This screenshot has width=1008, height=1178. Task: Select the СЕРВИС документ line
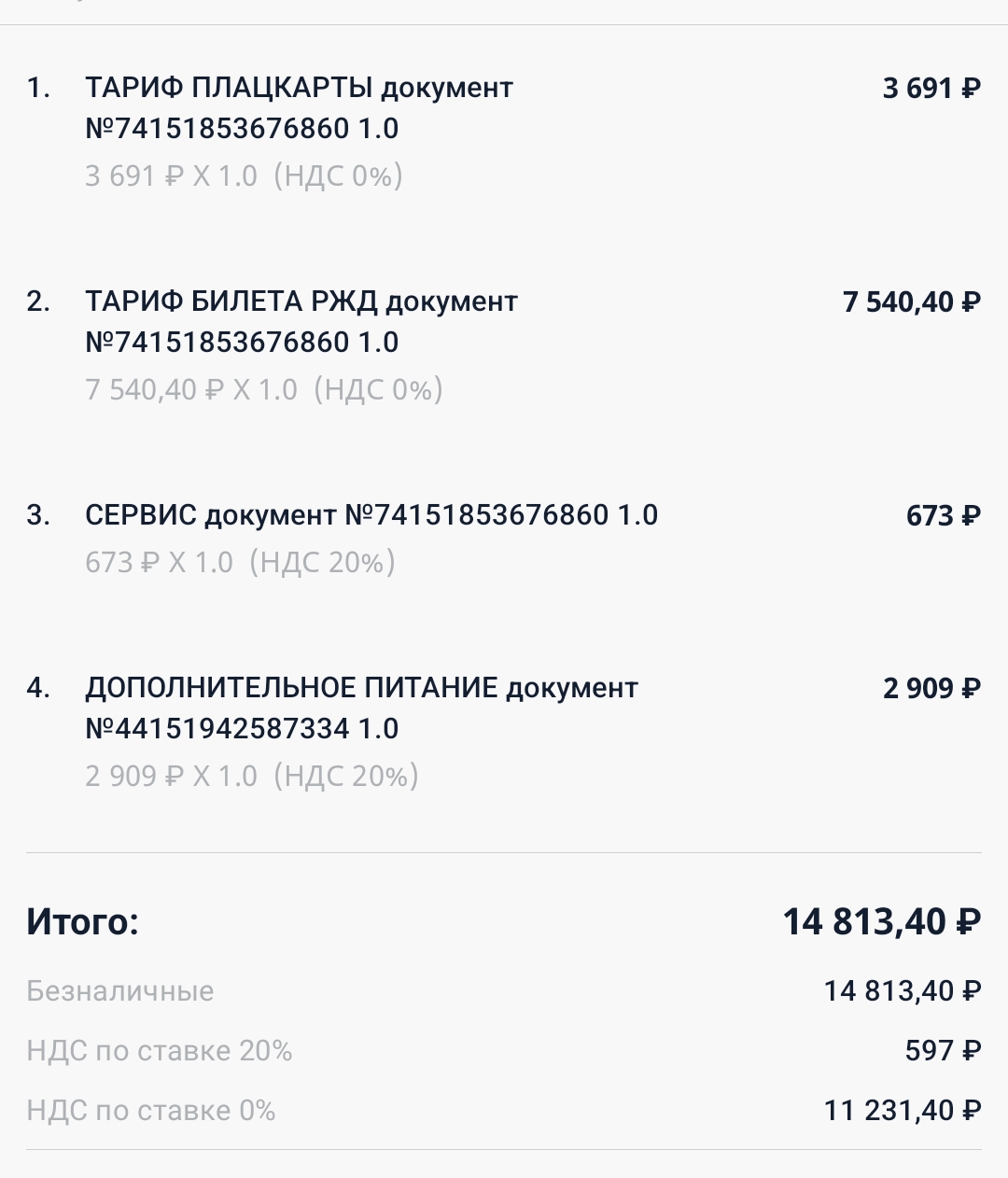tap(371, 515)
